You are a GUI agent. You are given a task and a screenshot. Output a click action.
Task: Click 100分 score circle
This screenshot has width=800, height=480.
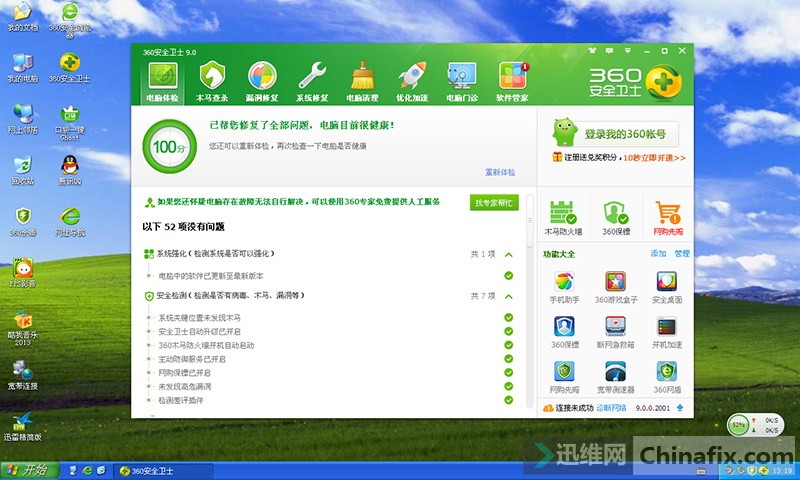169,147
